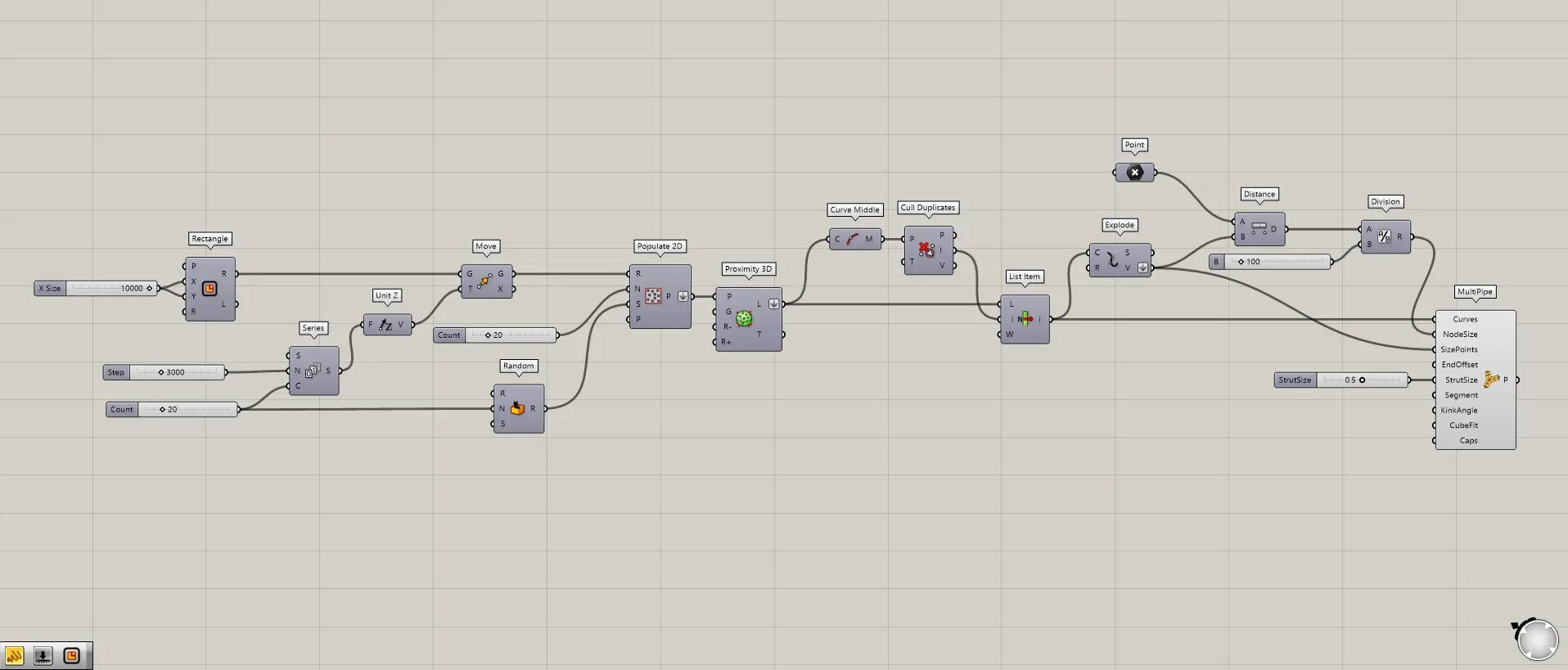Select the MultiPipe component icon
Image resolution: width=1568 pixels, height=670 pixels.
pos(1491,380)
